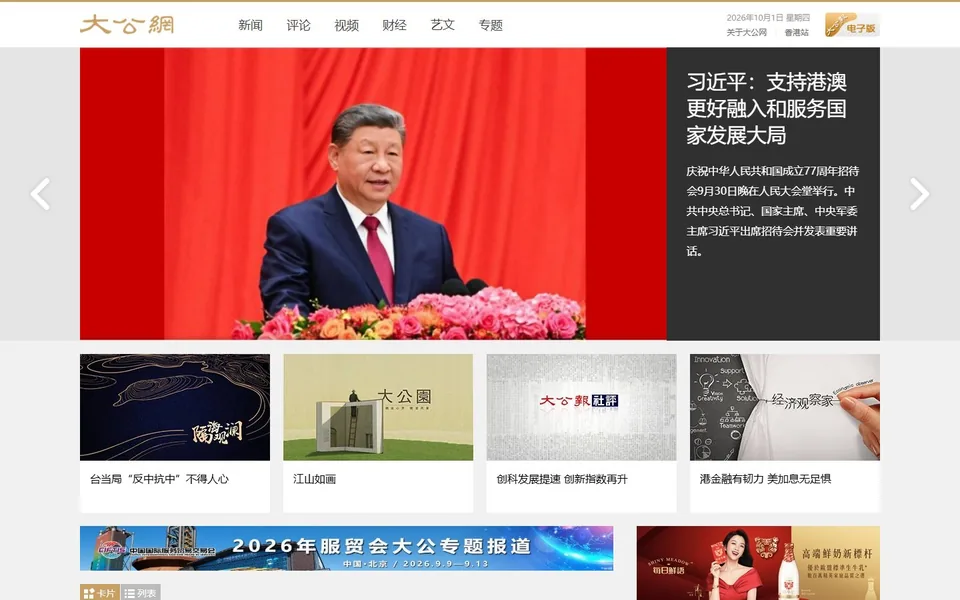Open headline 习近平：支持港澳更好融入和服务国家发展大局

coord(766,108)
